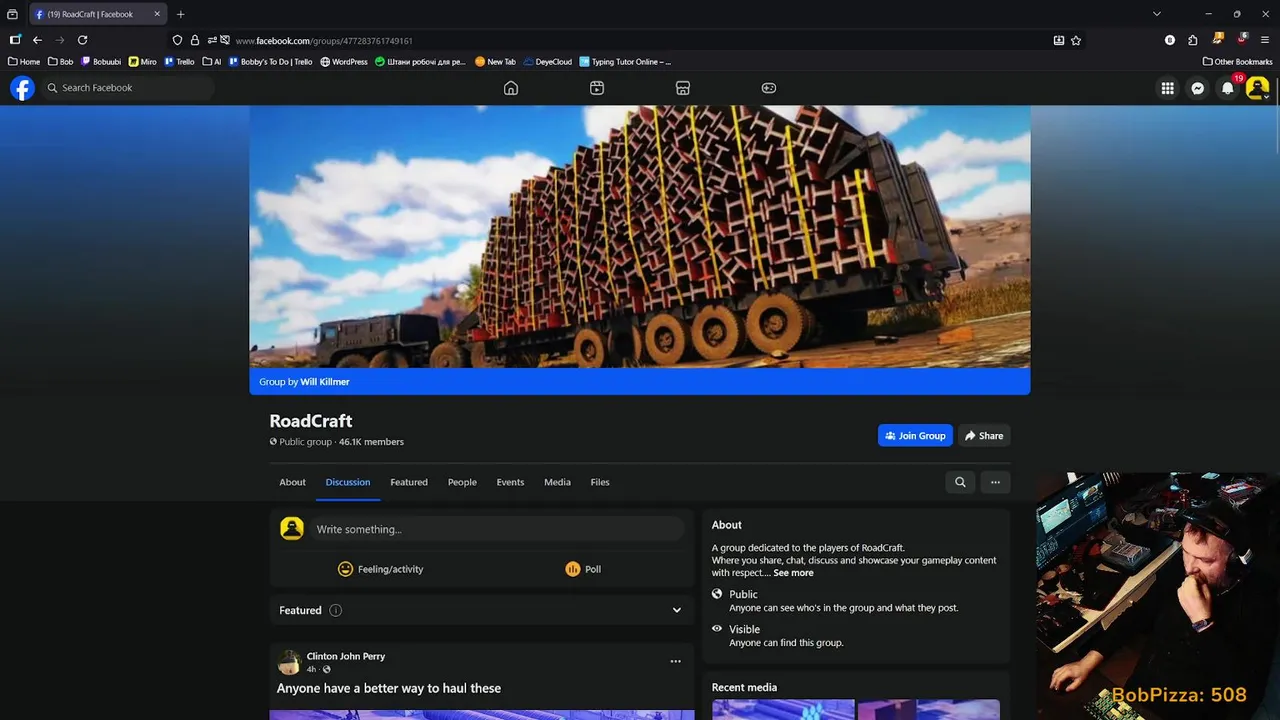Screen dimensions: 1280x720
Task: Click the site security lock icon
Action: click(x=194, y=40)
